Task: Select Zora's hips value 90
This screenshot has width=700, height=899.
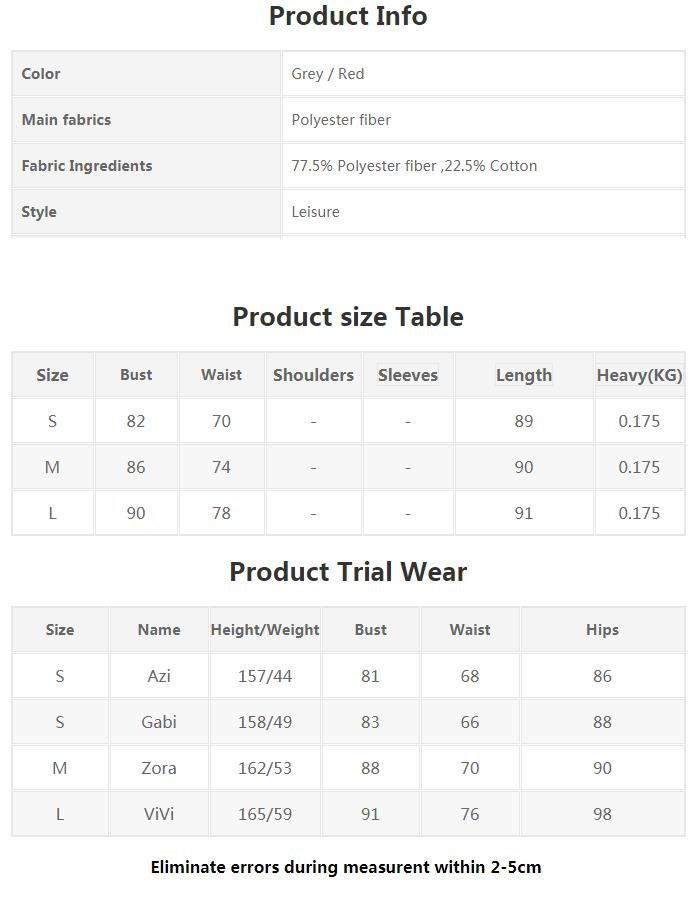Action: 602,768
